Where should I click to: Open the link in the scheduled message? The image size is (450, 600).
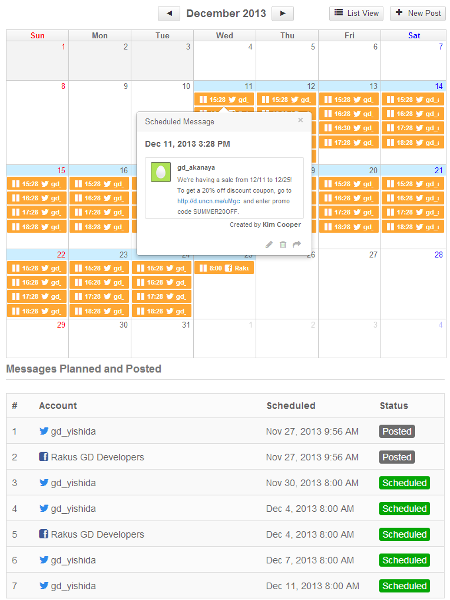coord(209,201)
